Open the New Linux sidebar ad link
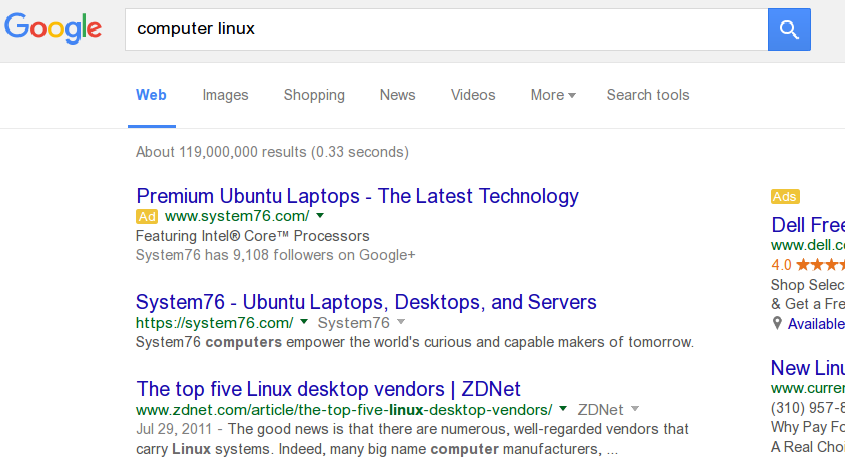The image size is (845, 469). coord(808,368)
